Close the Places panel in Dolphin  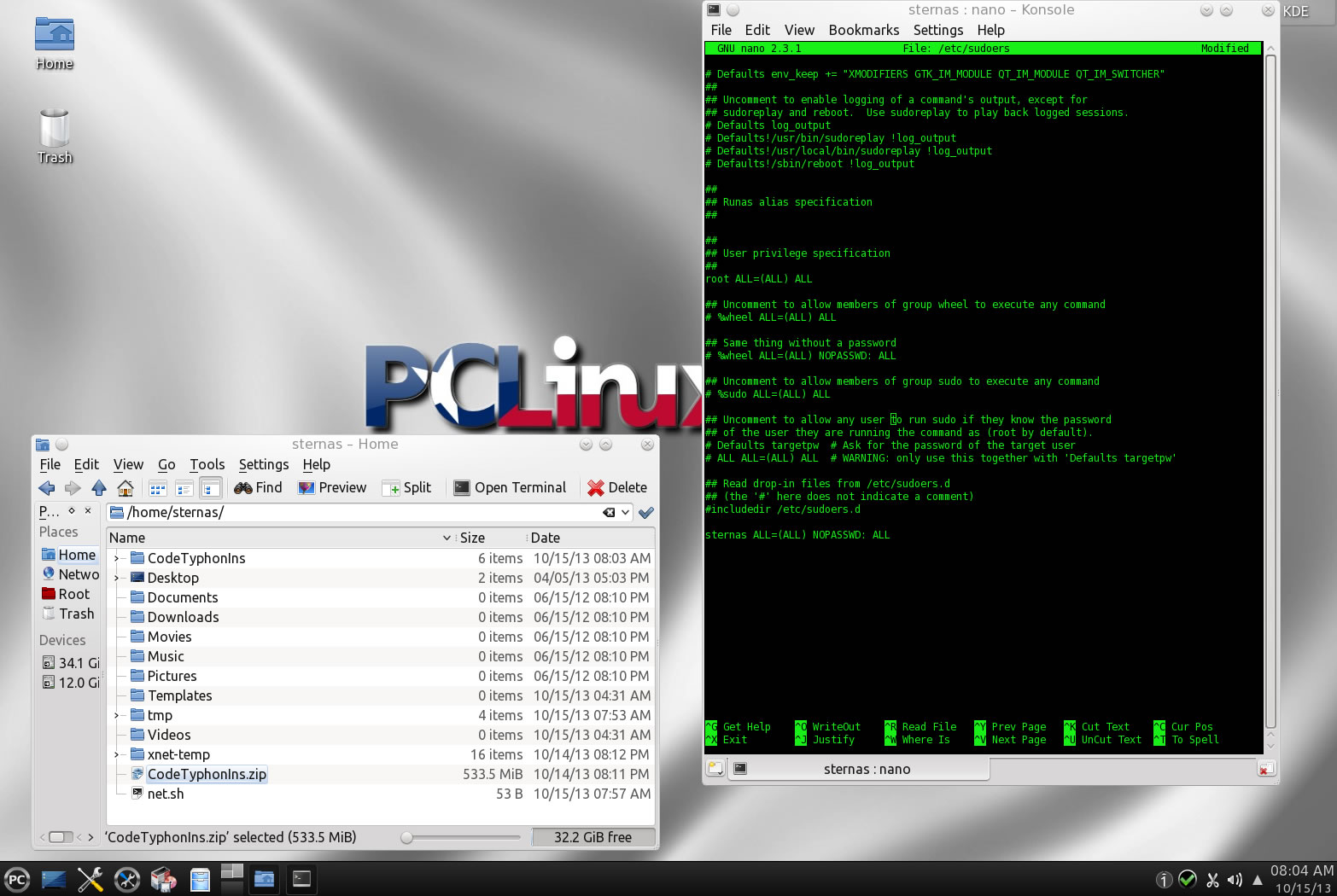coord(88,510)
